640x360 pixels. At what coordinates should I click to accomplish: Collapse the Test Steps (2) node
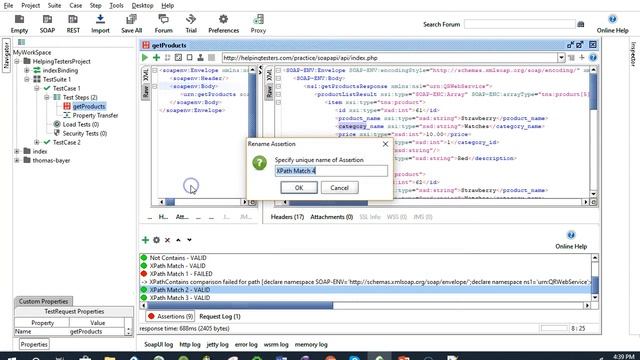click(47, 97)
